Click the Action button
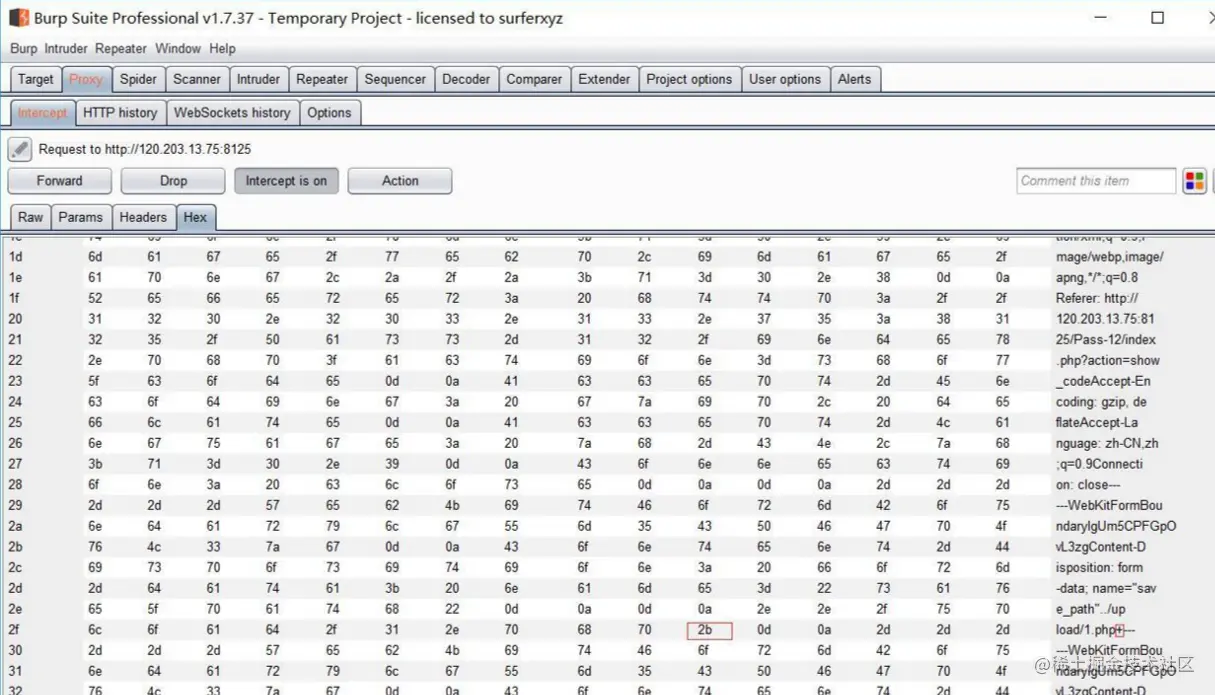 point(400,181)
